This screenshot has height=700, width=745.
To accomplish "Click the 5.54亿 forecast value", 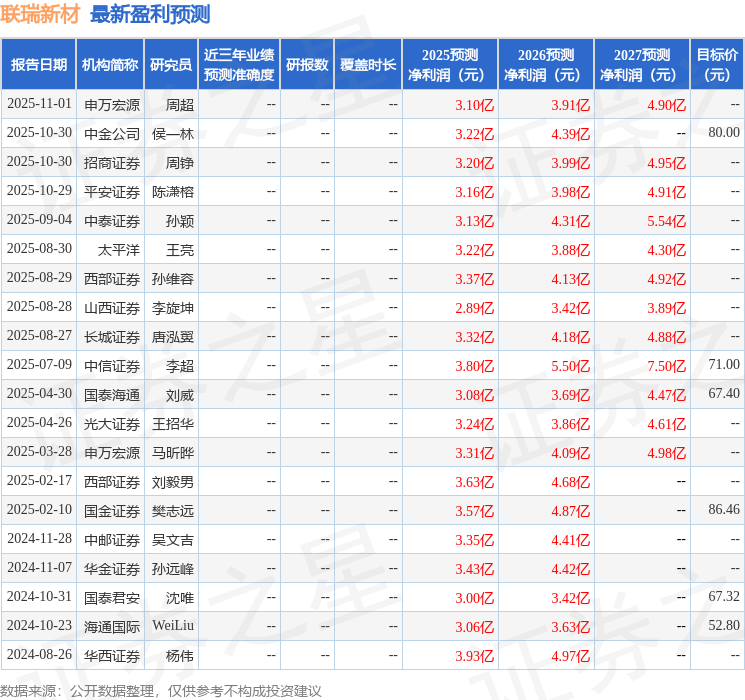I will (x=667, y=221).
